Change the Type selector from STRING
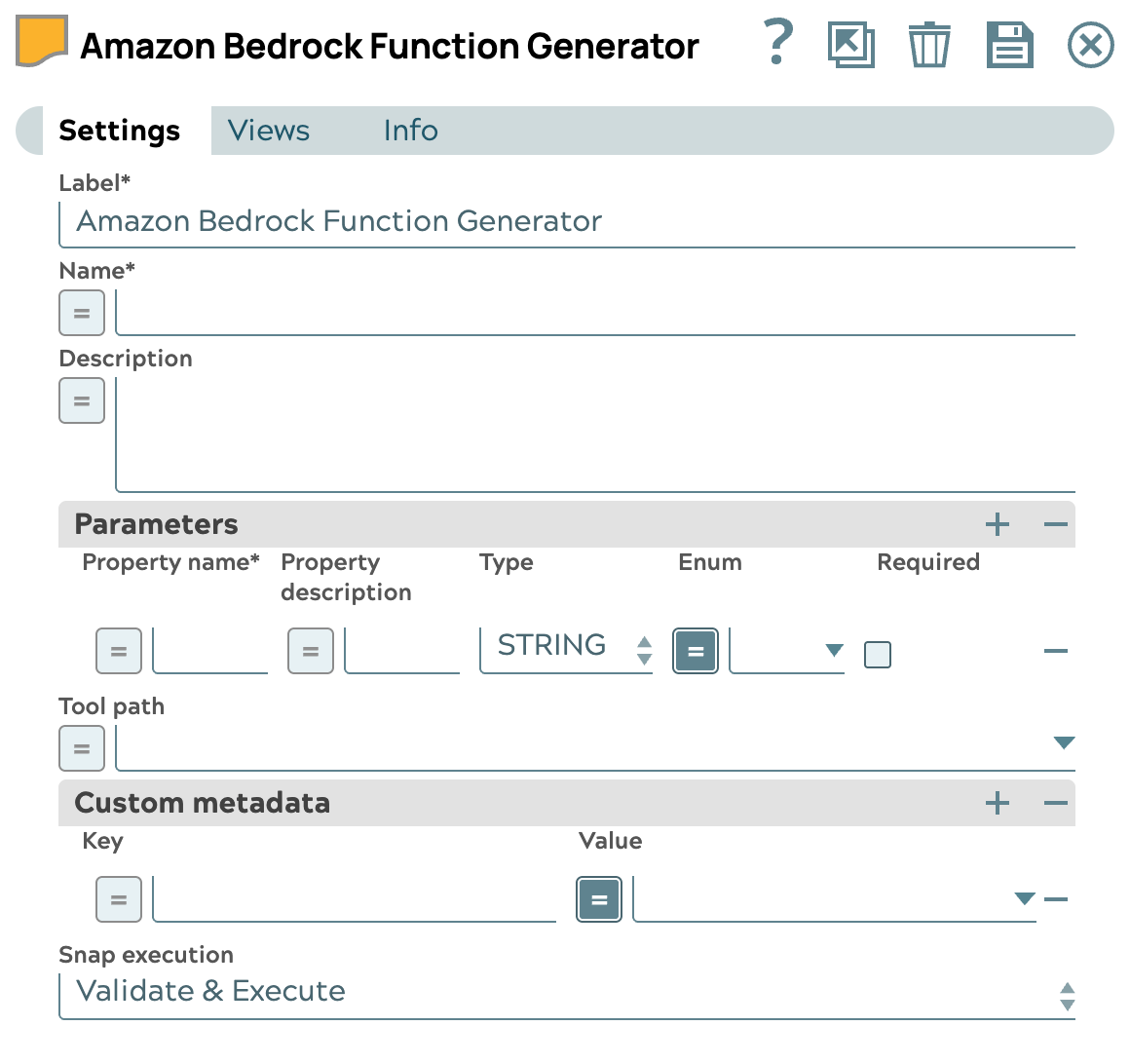 pyautogui.click(x=644, y=645)
